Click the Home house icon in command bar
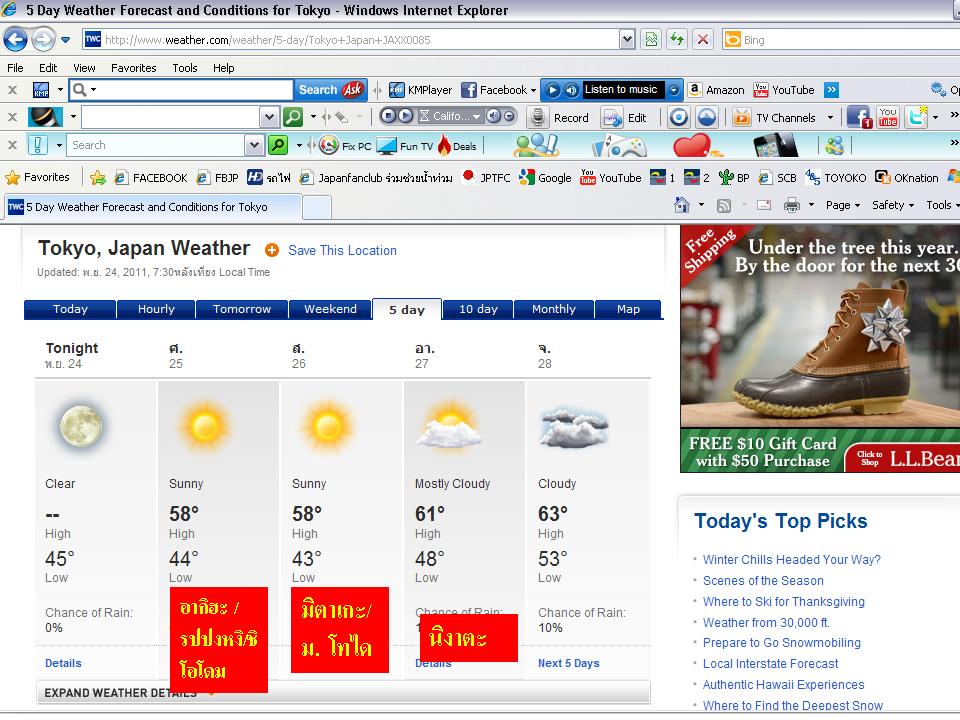 (681, 205)
